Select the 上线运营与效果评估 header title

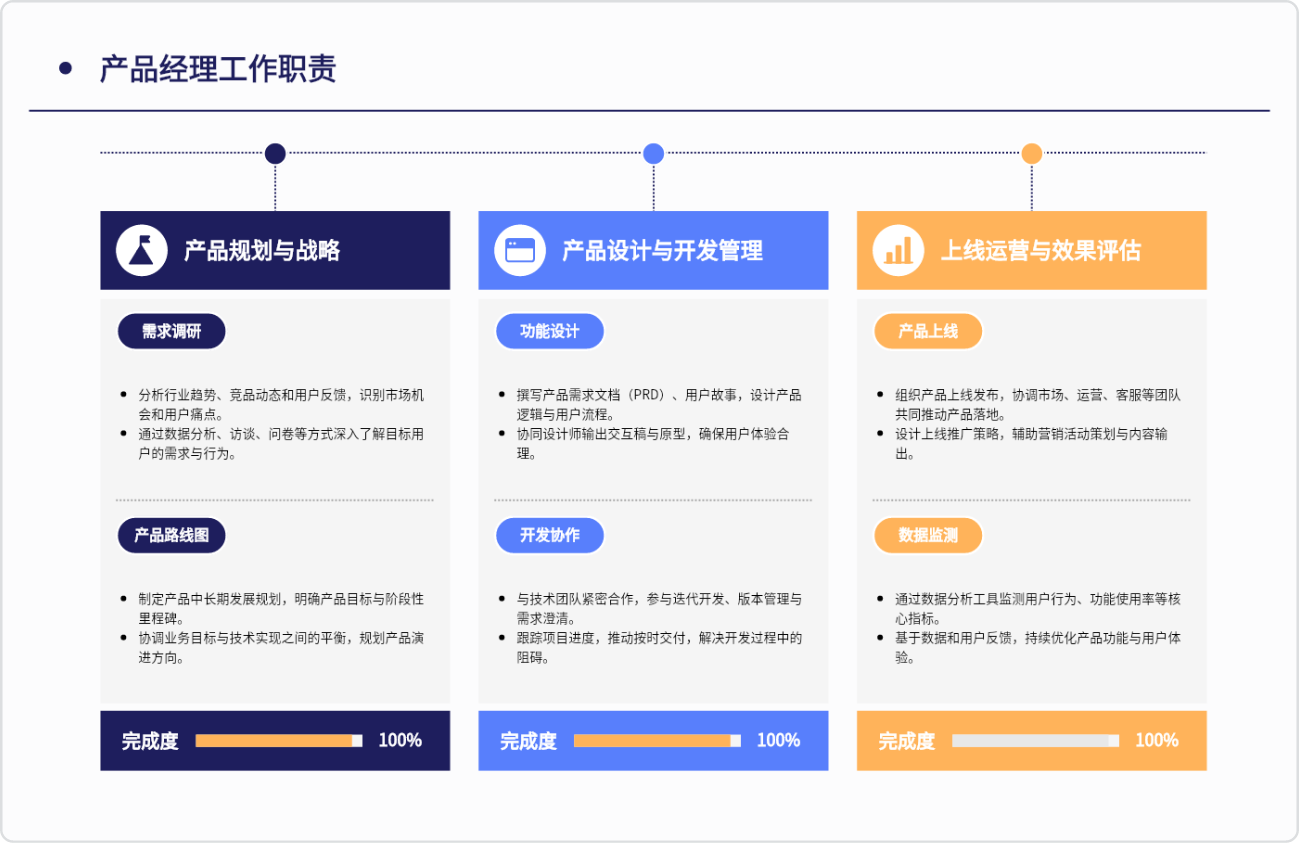[1041, 250]
